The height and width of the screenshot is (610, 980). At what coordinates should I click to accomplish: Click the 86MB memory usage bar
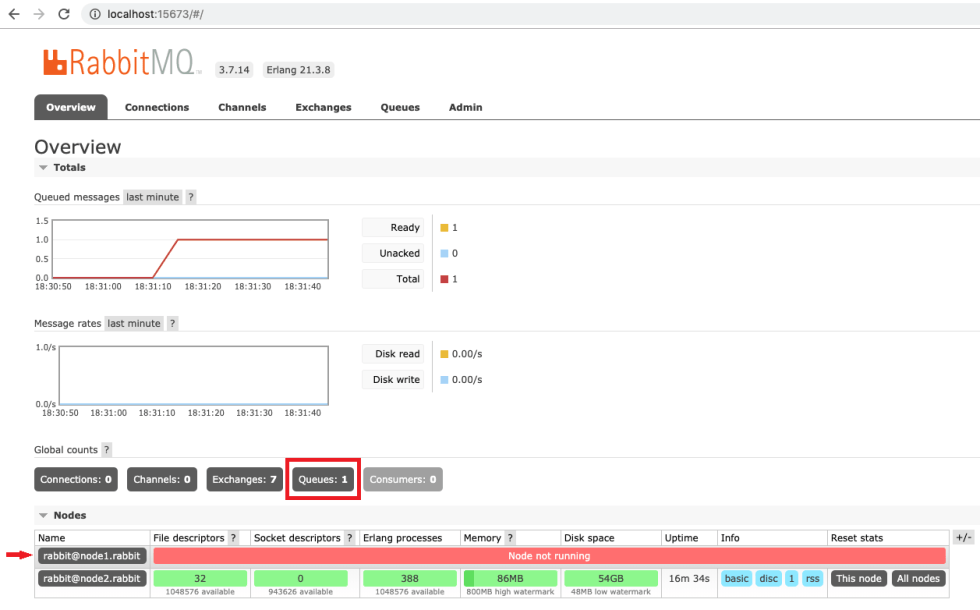[510, 578]
